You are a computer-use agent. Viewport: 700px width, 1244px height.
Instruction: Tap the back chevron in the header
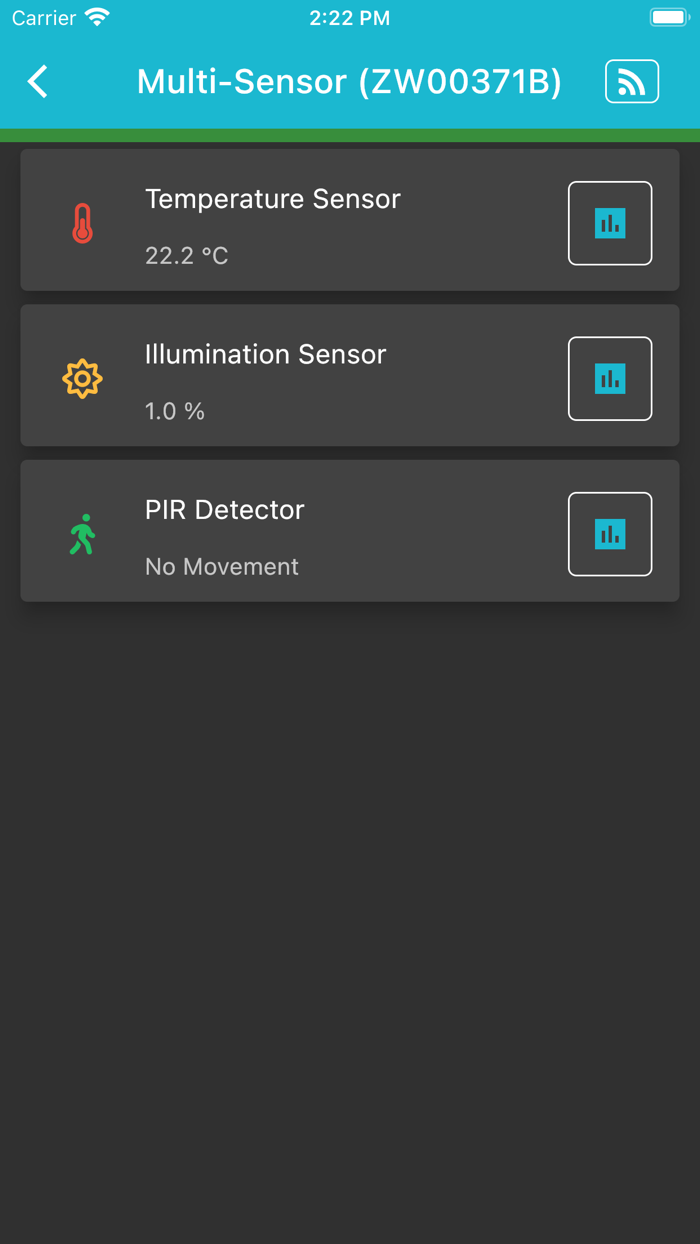click(37, 81)
